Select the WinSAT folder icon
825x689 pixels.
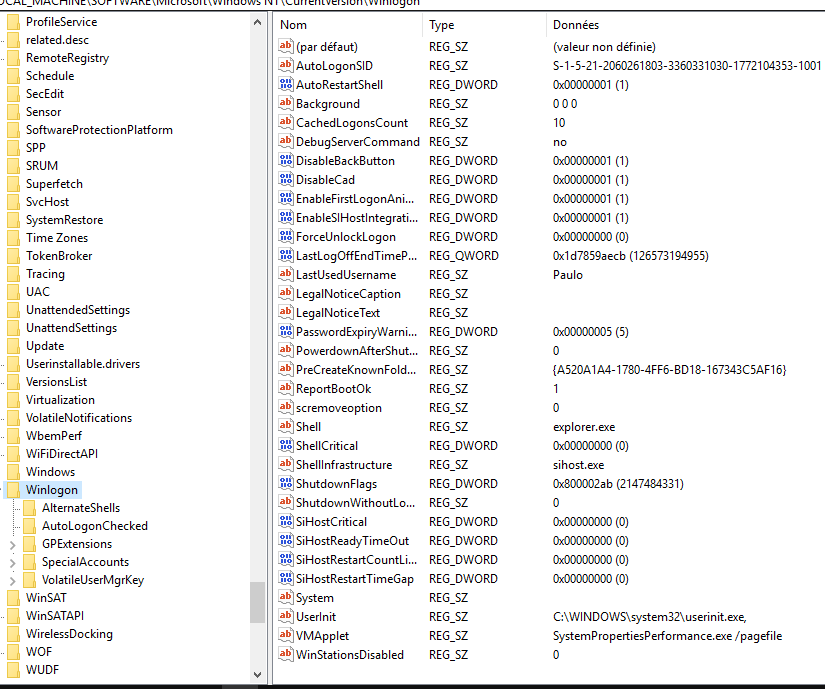tap(14, 597)
